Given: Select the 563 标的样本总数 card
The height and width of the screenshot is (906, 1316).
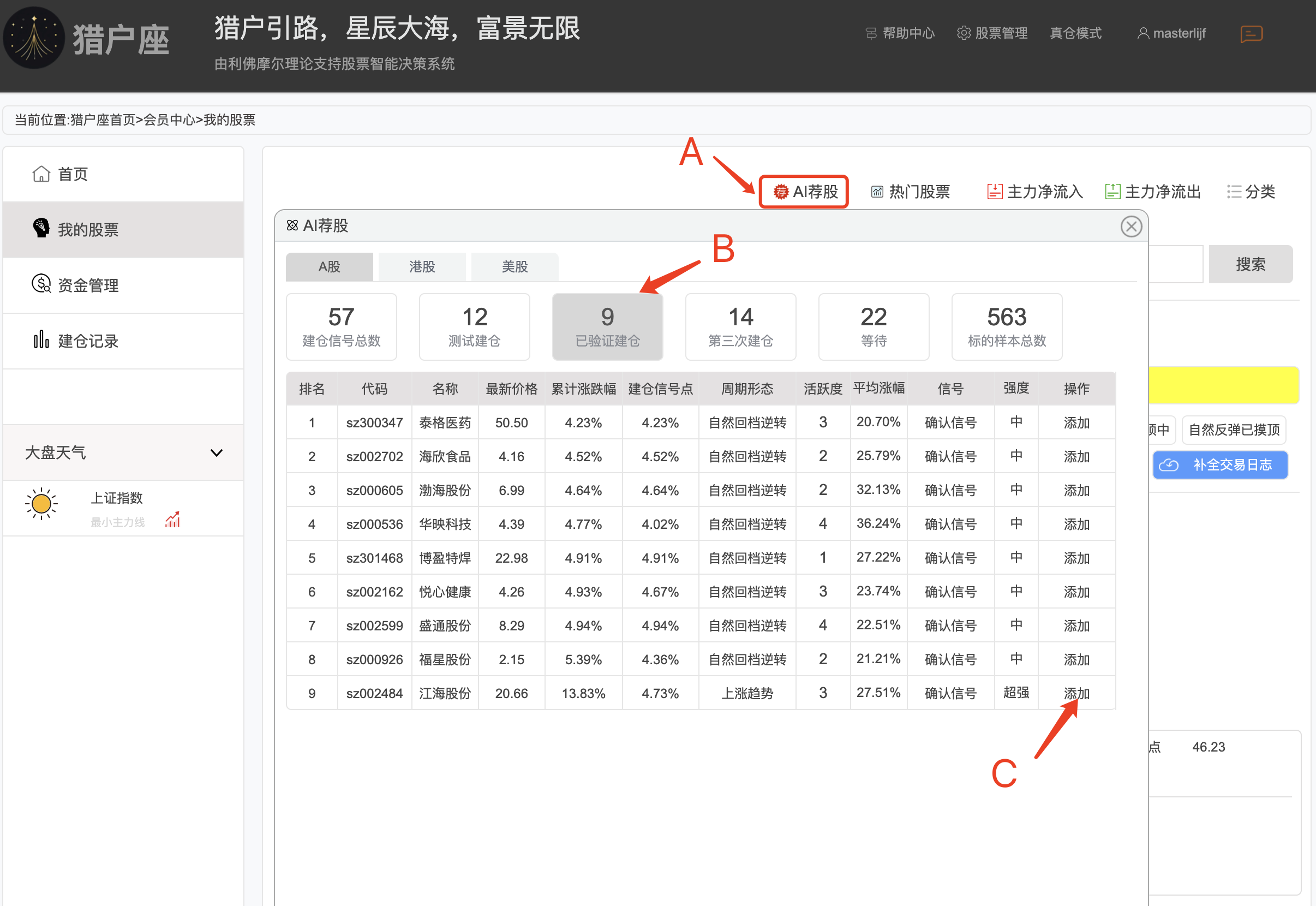Looking at the screenshot, I should pyautogui.click(x=1007, y=326).
